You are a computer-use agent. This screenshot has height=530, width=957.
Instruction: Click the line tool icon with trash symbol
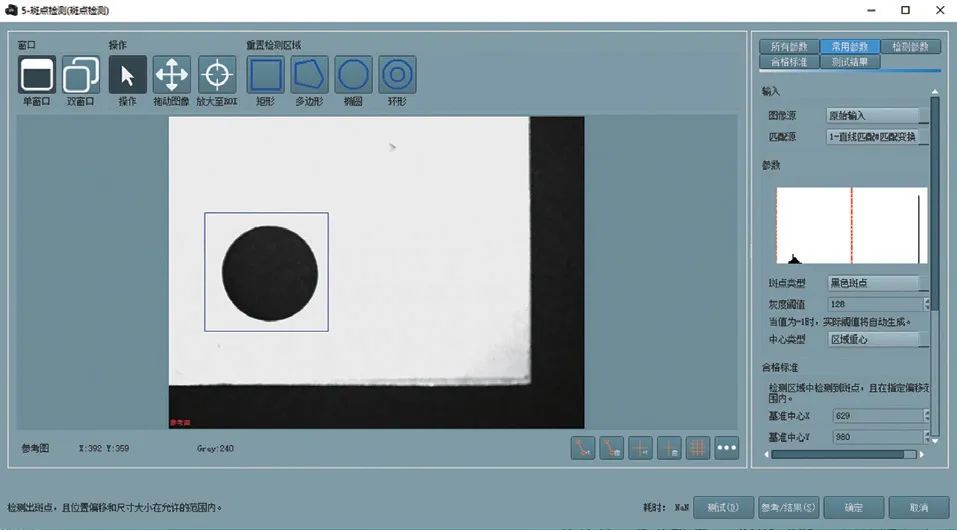[x=612, y=448]
